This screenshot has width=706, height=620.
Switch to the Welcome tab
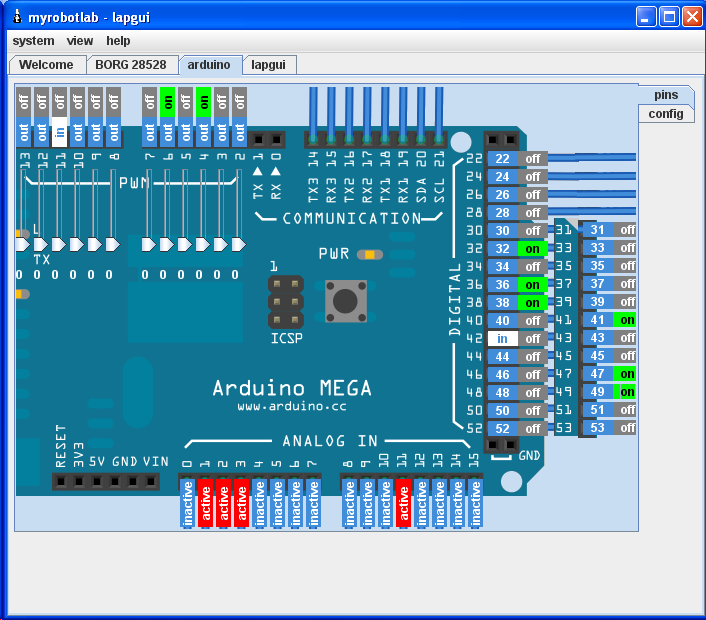click(x=46, y=65)
